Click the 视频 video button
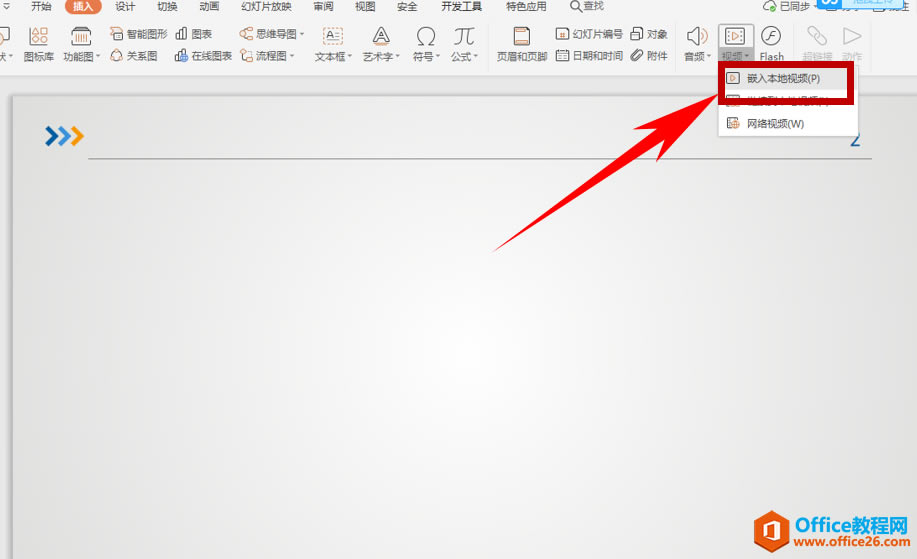Screen dimensions: 917x559 (x=736, y=43)
